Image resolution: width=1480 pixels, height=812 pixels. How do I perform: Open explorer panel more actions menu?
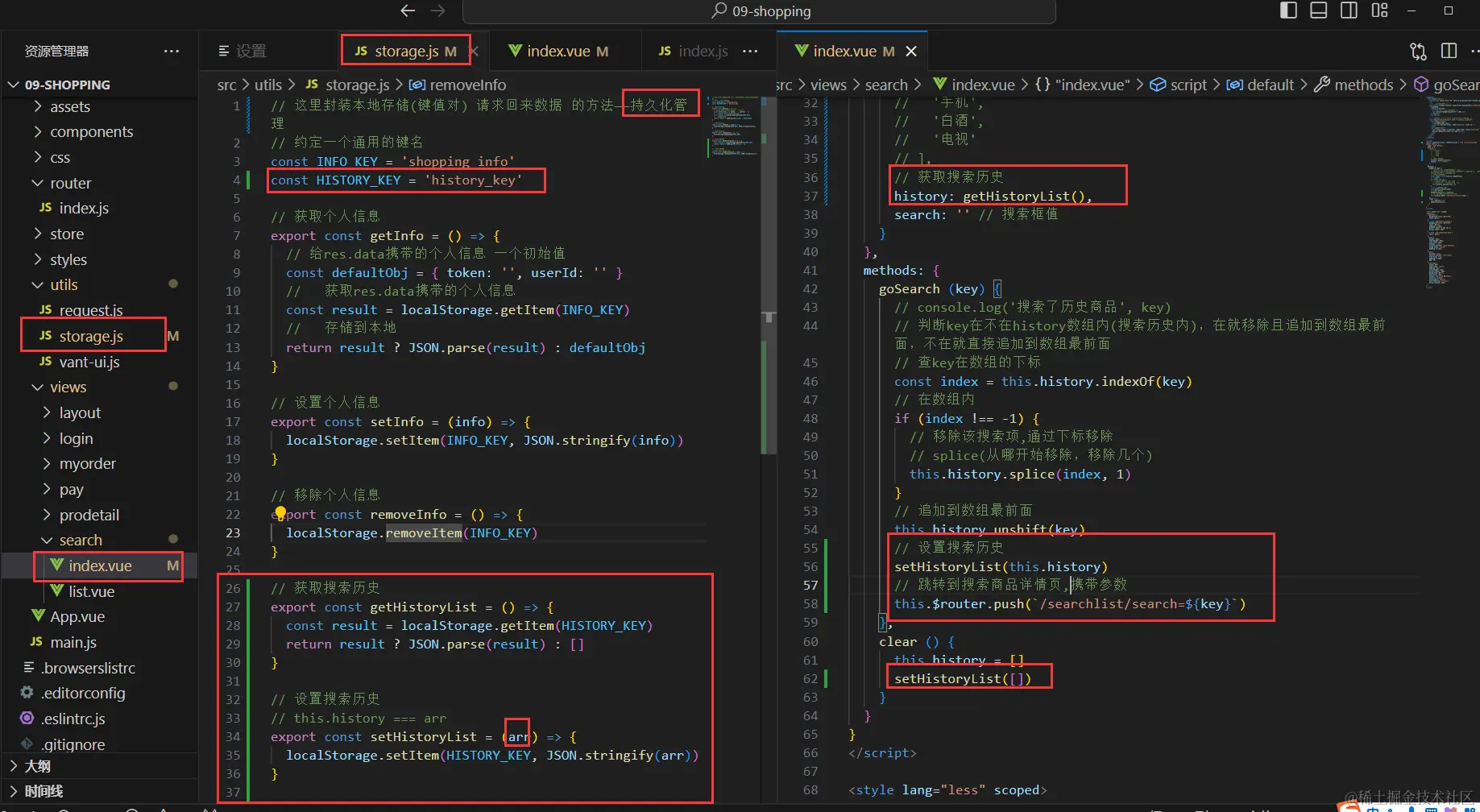pyautogui.click(x=172, y=51)
